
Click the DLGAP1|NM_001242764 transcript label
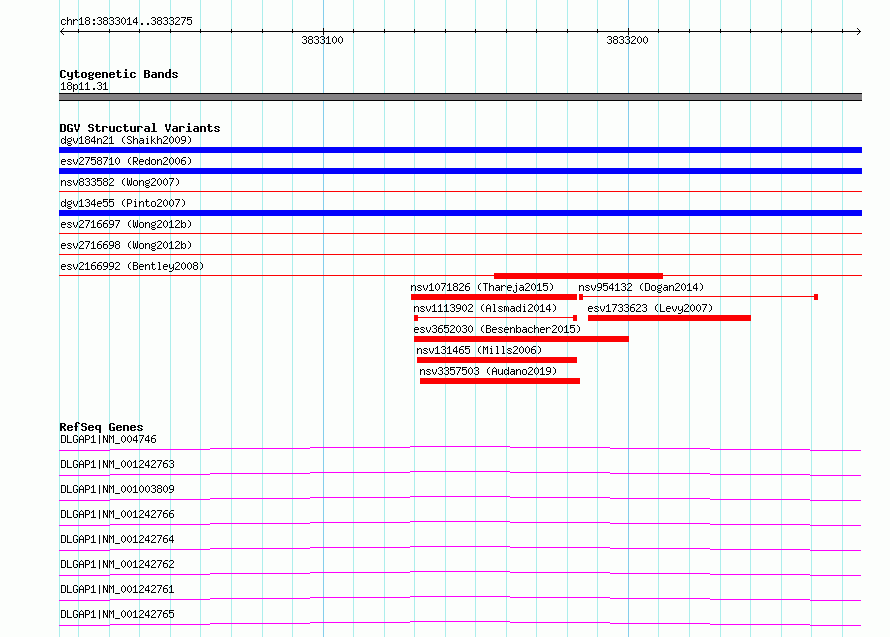click(x=117, y=539)
